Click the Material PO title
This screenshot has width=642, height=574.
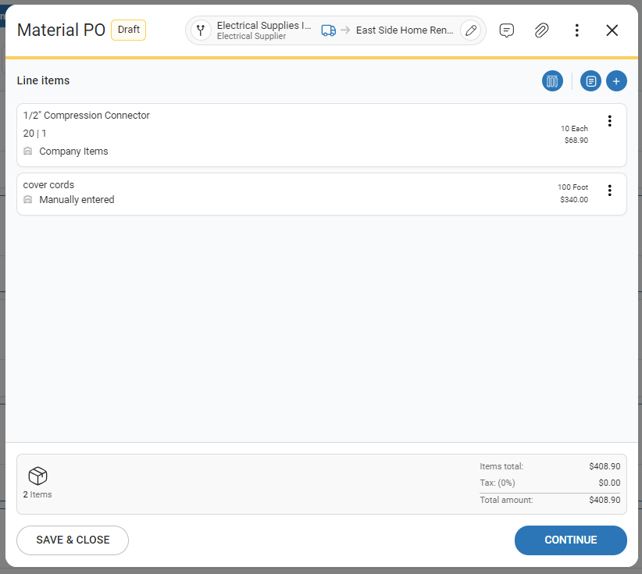[61, 30]
